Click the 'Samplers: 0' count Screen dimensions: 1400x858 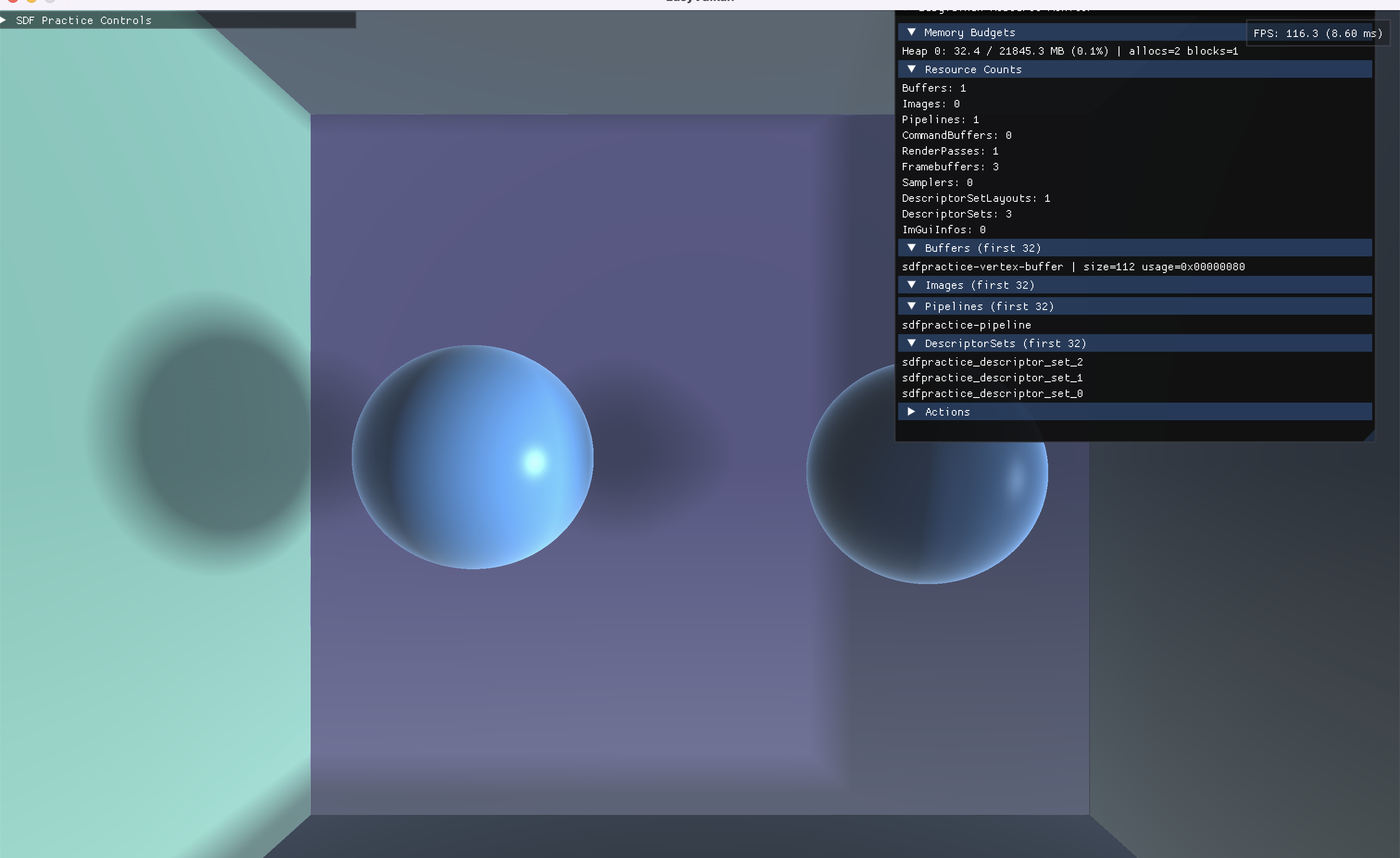pyautogui.click(x=937, y=183)
